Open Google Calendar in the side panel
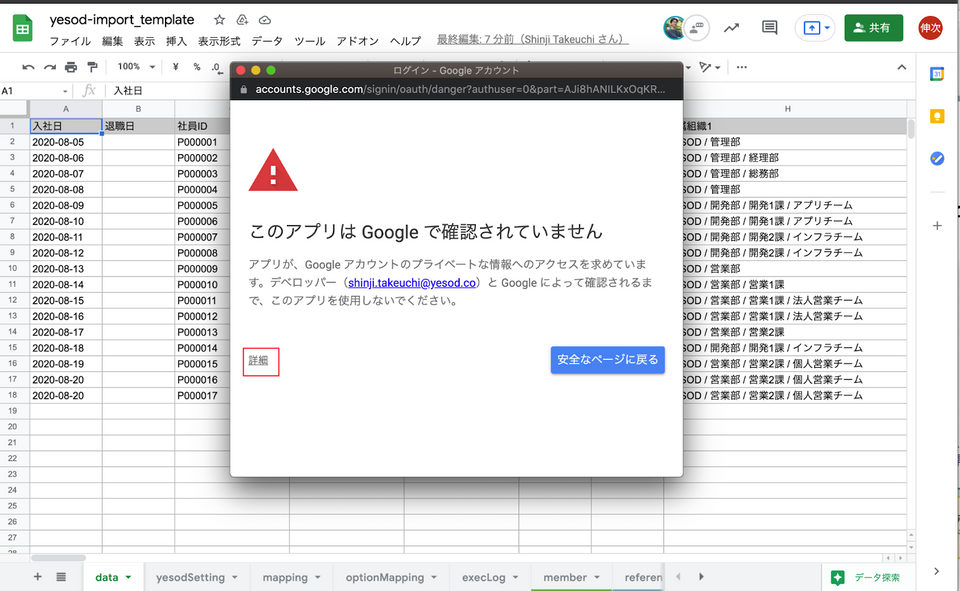960x591 pixels. pyautogui.click(x=937, y=74)
